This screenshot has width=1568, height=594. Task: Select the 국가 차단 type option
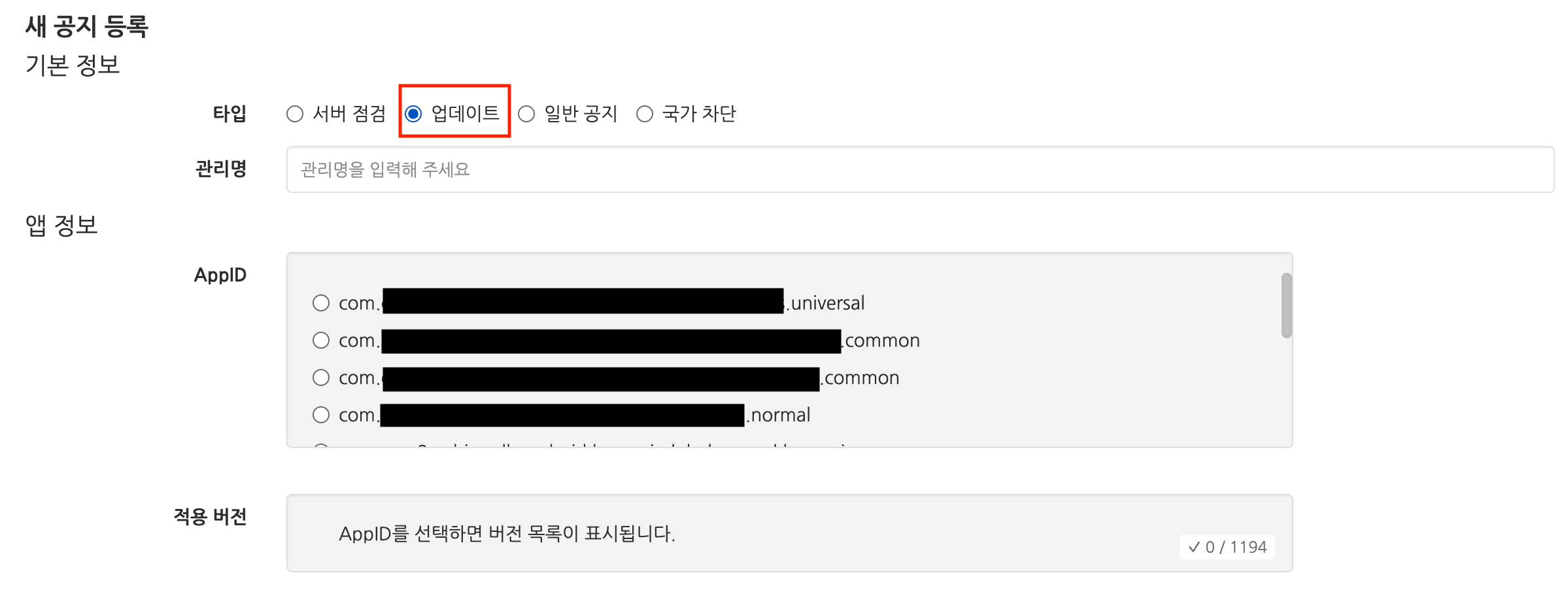(x=645, y=114)
